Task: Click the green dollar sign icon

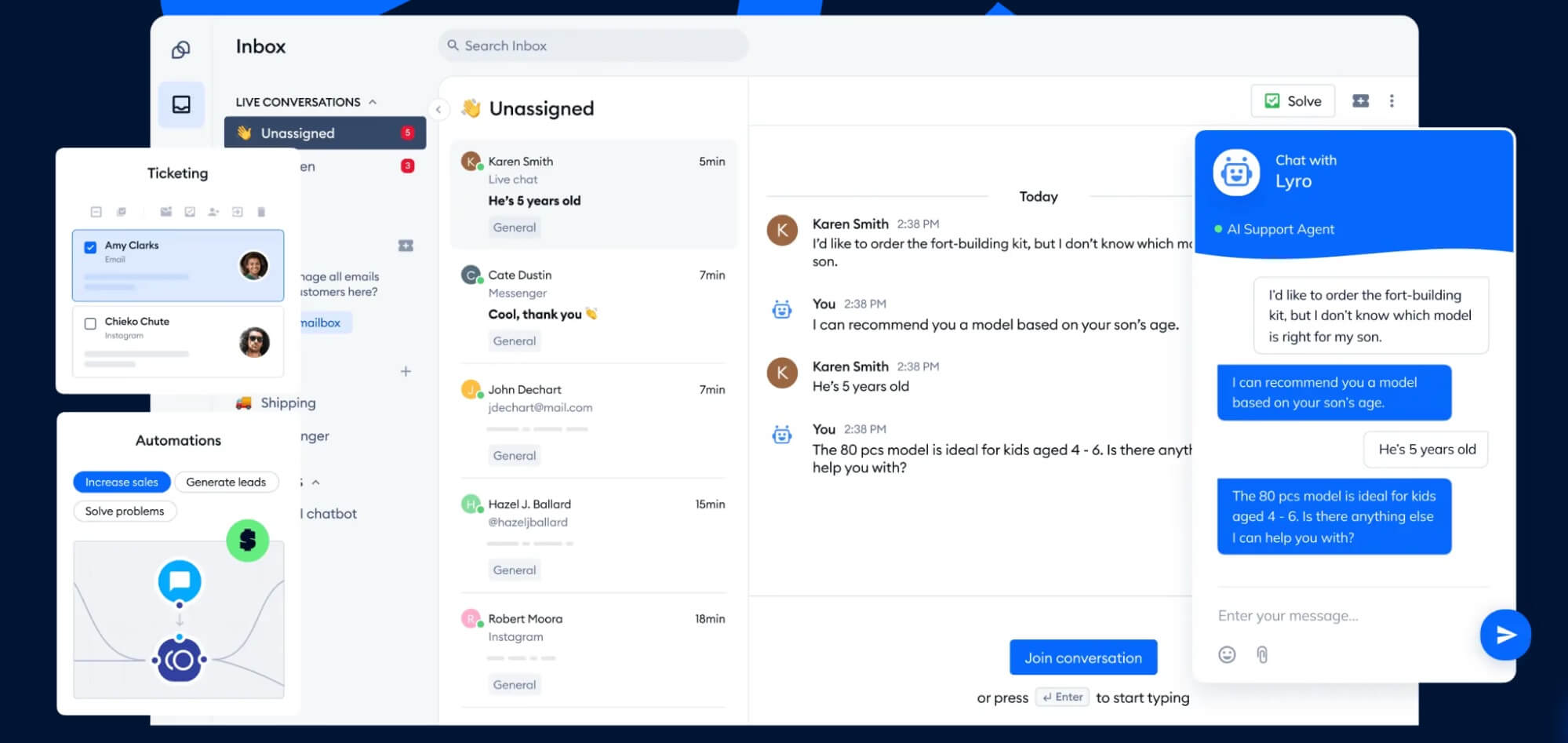Action: pos(248,541)
